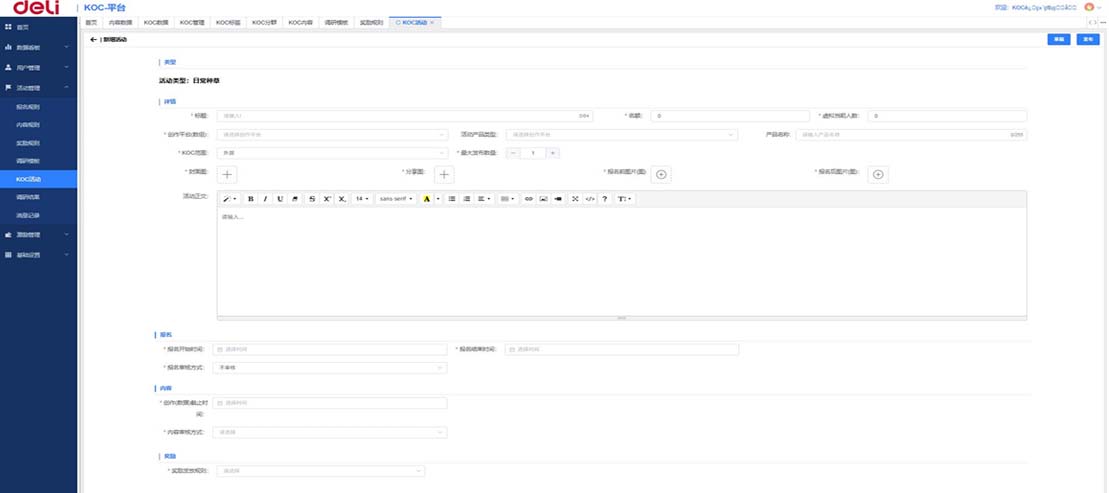Toggle italic formatting in the editor
The width and height of the screenshot is (1109, 493).
265,199
